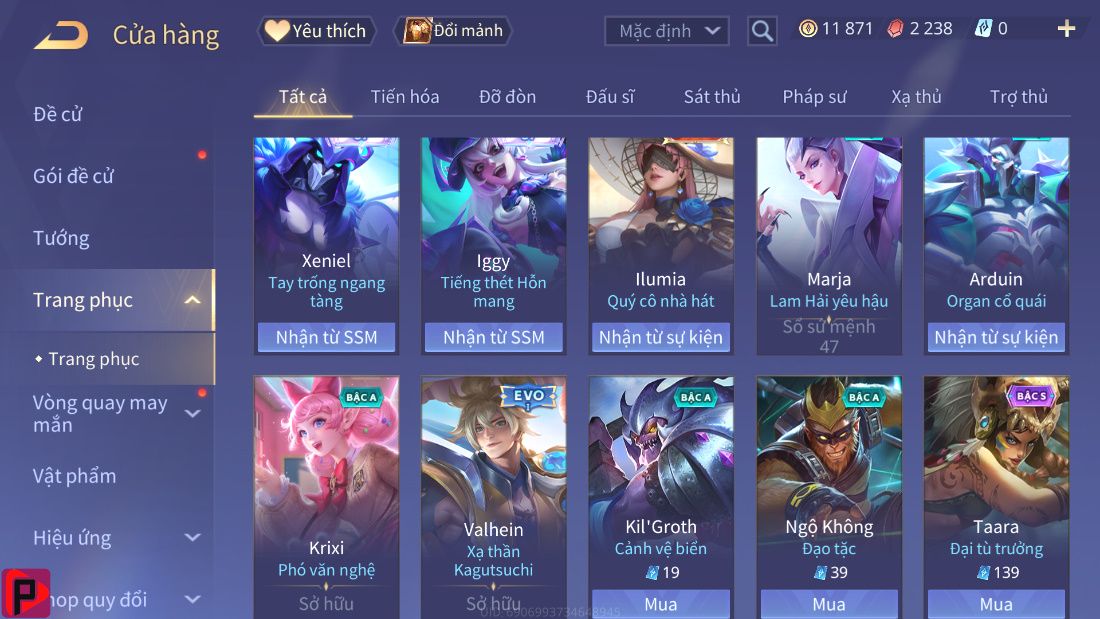Select the Tiến hóa tab
The height and width of the screenshot is (619, 1100).
pyautogui.click(x=405, y=97)
